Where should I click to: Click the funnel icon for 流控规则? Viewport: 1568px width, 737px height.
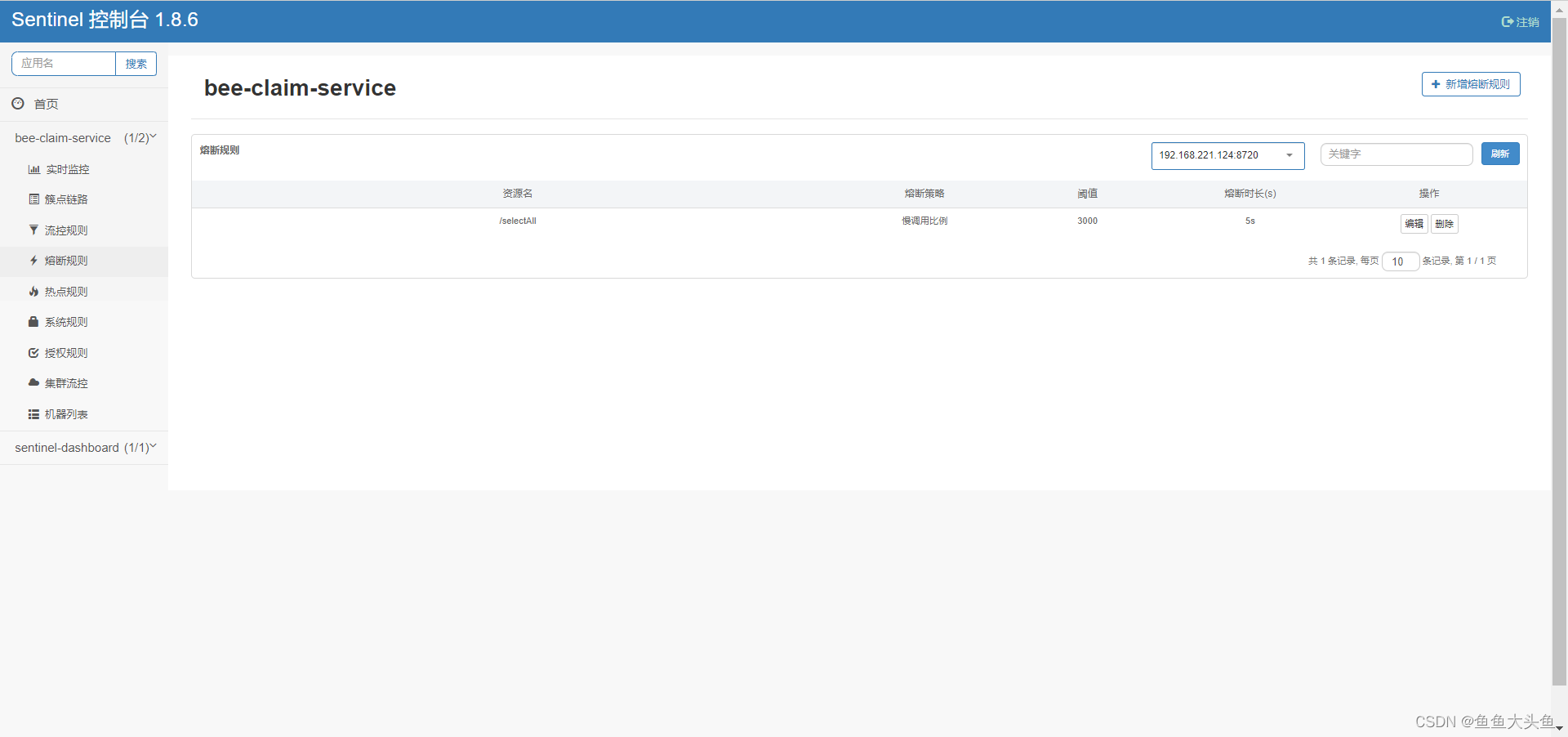(33, 230)
